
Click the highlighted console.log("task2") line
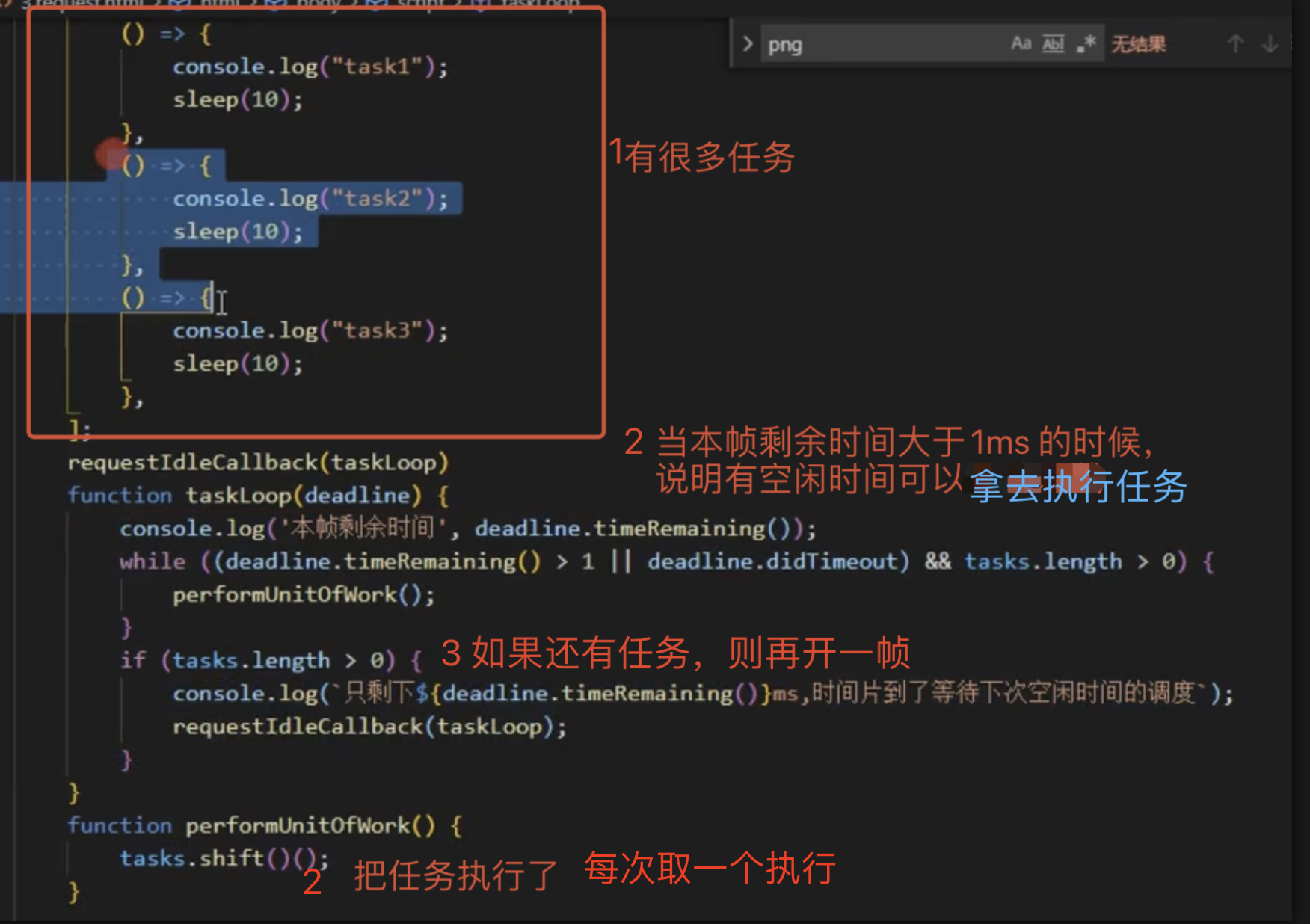coord(310,199)
